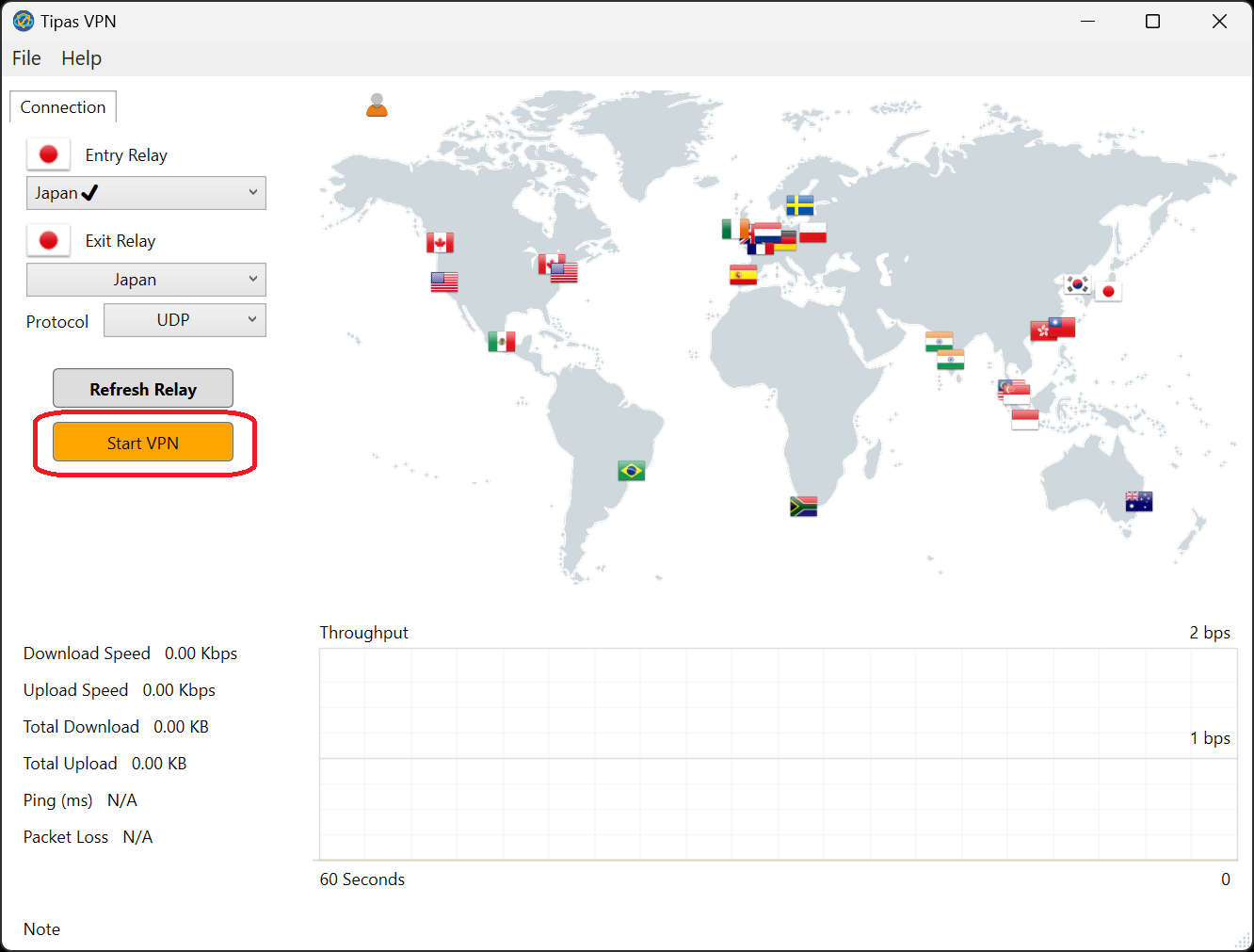
Task: Click the Download Speed label
Action: coord(87,653)
